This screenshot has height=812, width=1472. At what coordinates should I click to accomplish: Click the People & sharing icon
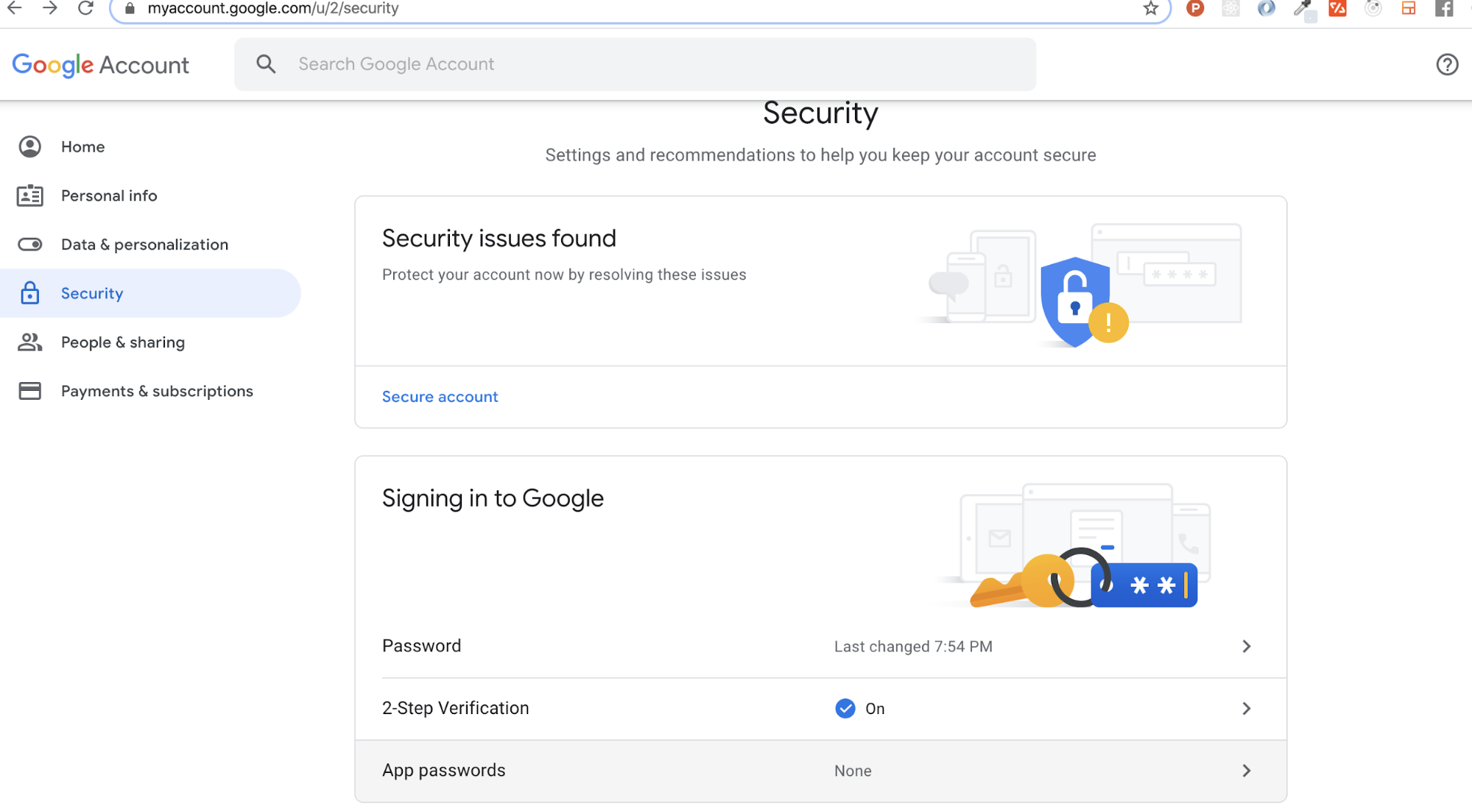pos(29,342)
